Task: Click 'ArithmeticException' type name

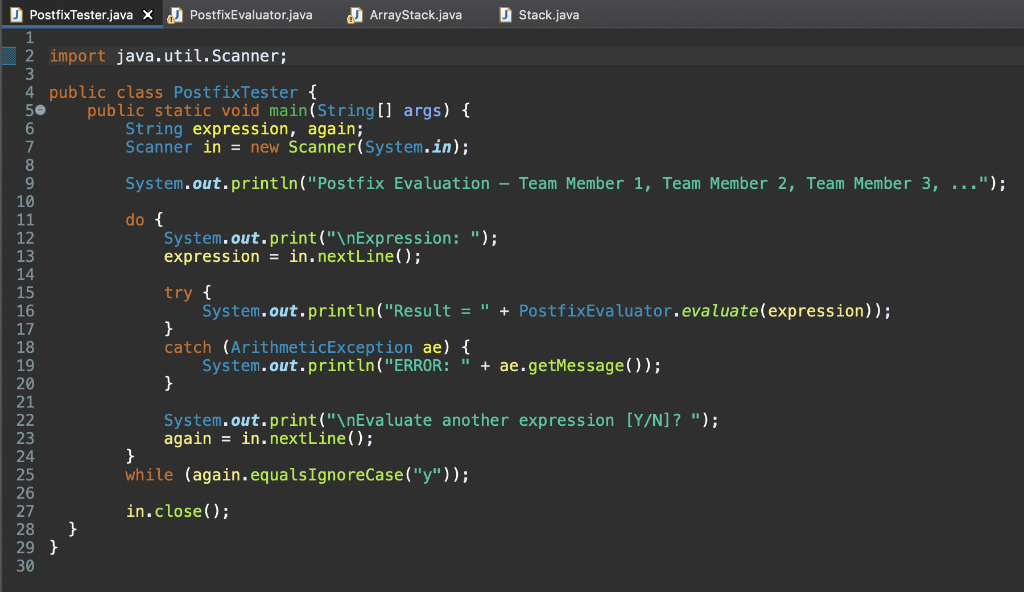Action: [321, 348]
